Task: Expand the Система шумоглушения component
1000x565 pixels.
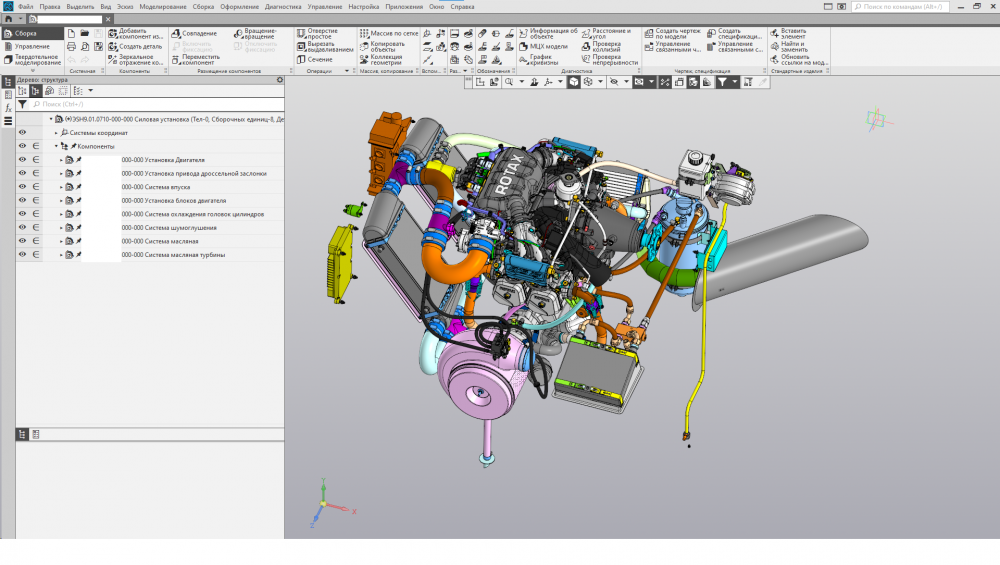Action: coord(61,228)
